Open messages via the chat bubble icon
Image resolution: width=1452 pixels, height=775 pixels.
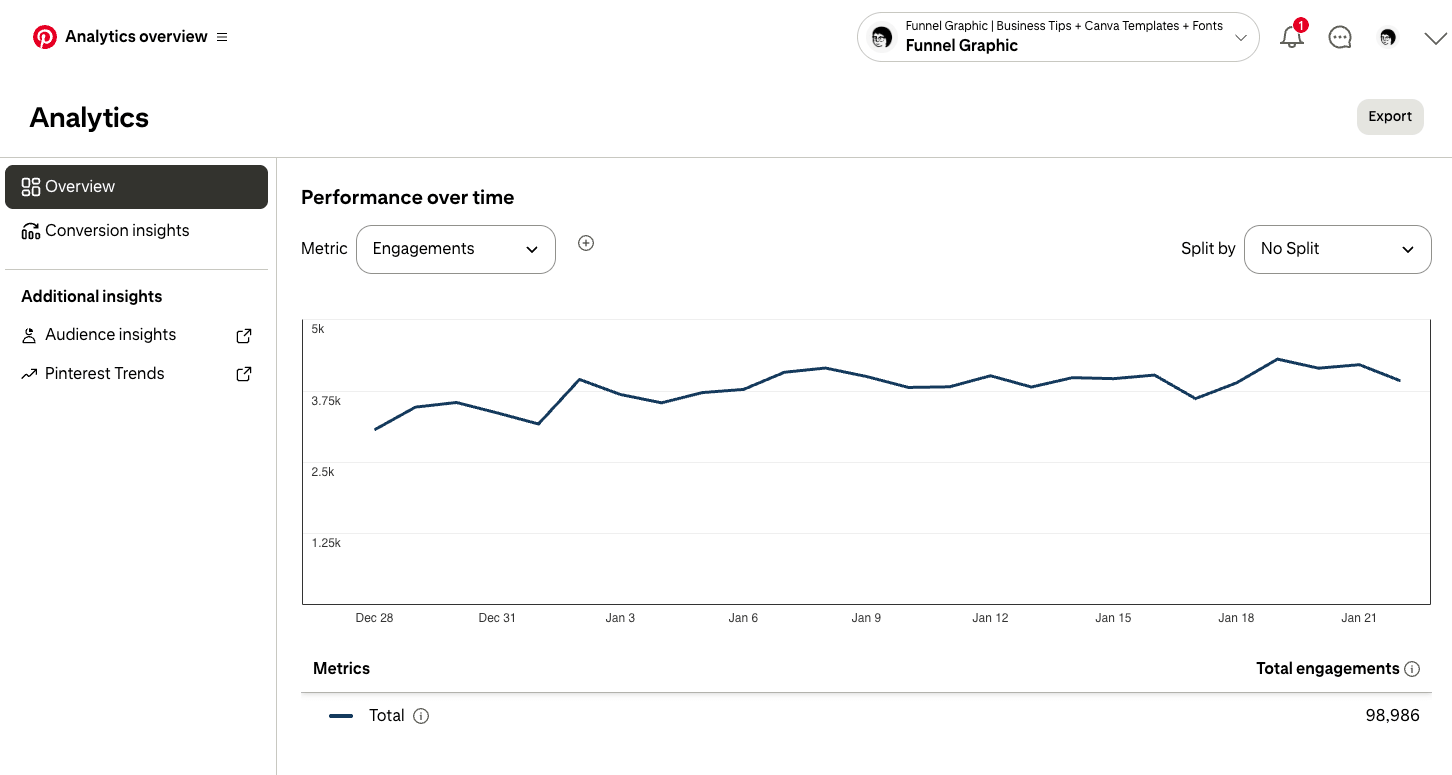point(1340,37)
